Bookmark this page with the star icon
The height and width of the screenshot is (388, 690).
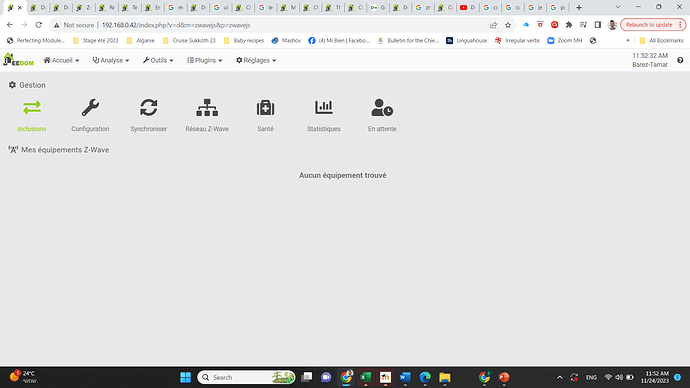point(508,25)
